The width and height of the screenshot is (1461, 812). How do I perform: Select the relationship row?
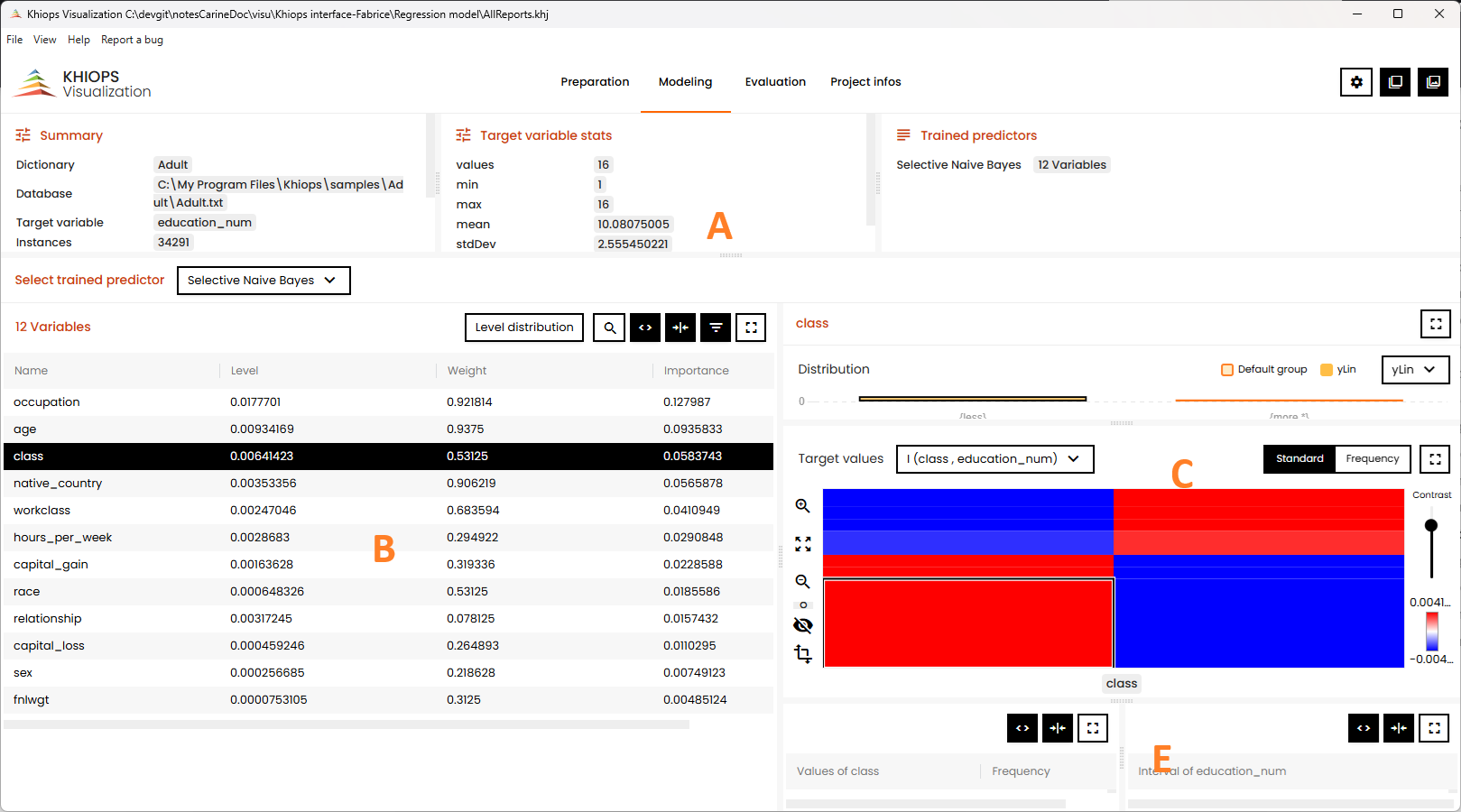click(388, 619)
